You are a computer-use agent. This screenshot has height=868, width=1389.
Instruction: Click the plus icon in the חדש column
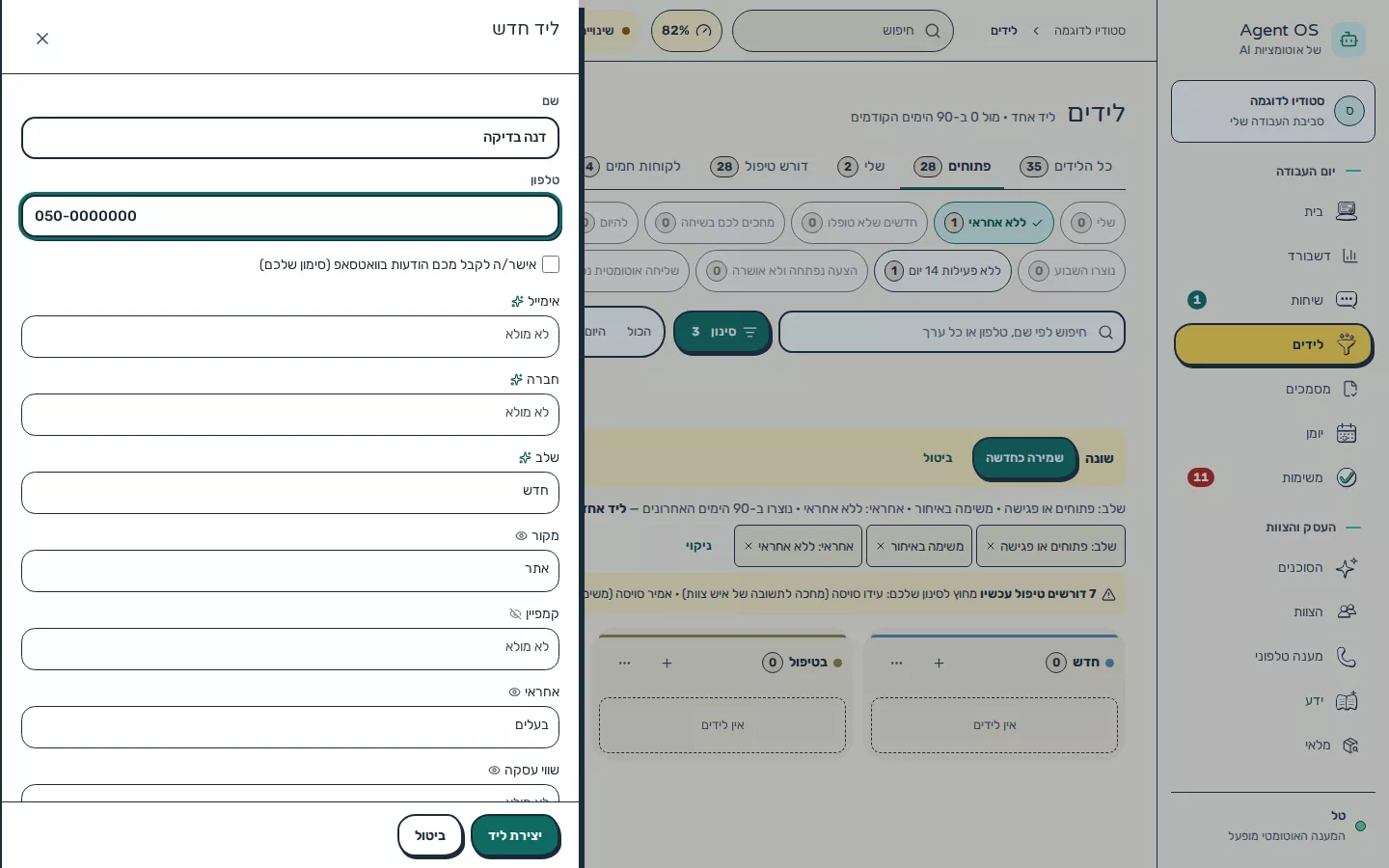939,663
